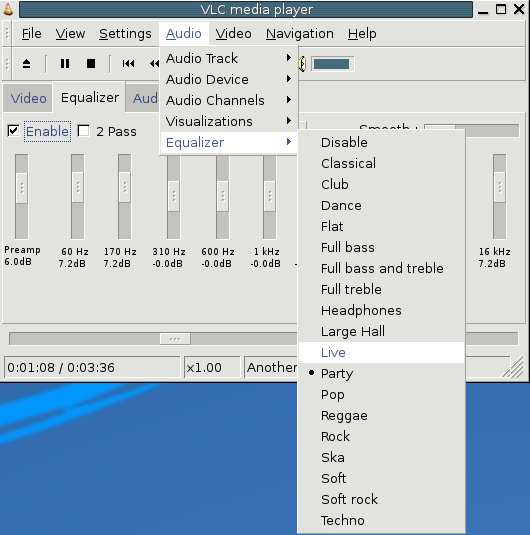Viewport: 530px width, 535px height.
Task: Pause playback with the pause icon
Action: click(x=65, y=63)
